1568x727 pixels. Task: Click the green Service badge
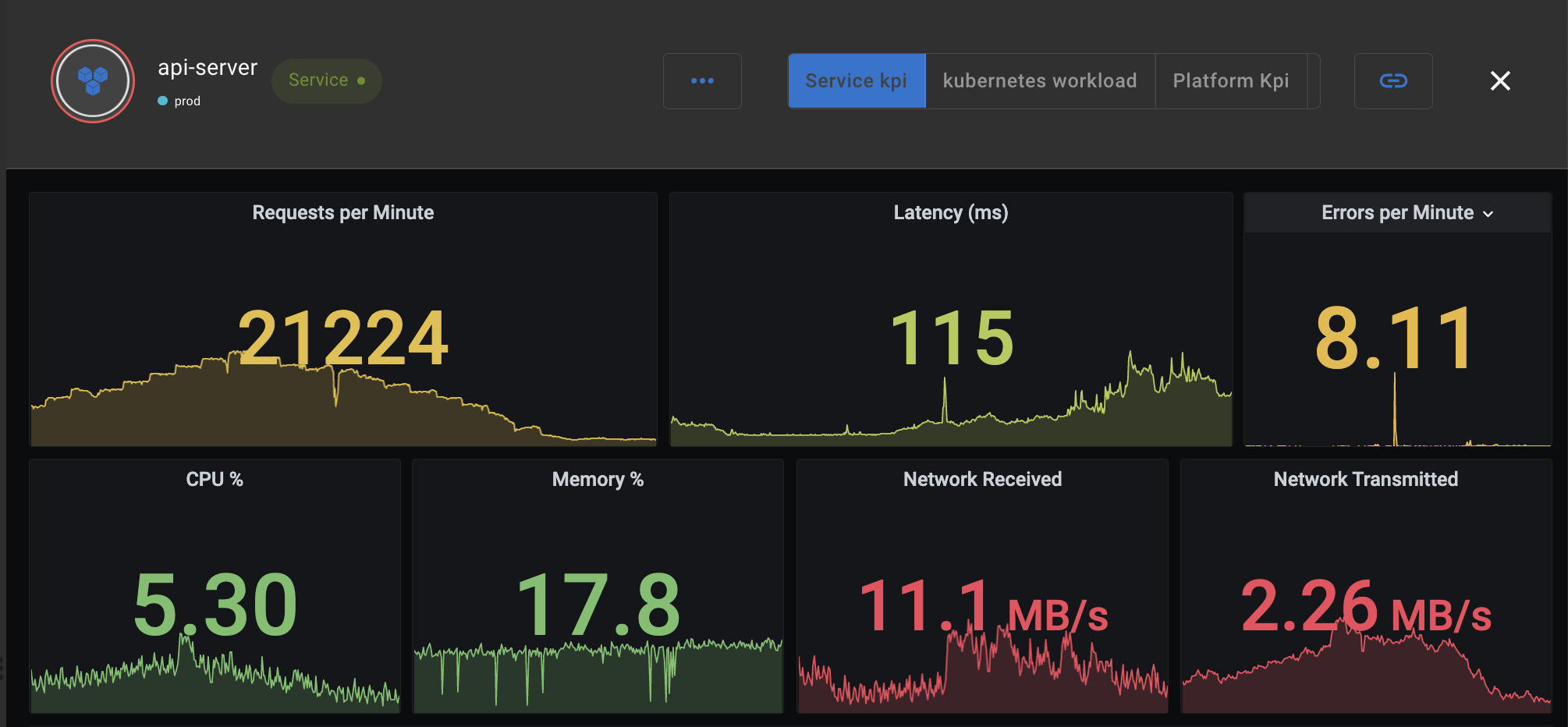326,80
